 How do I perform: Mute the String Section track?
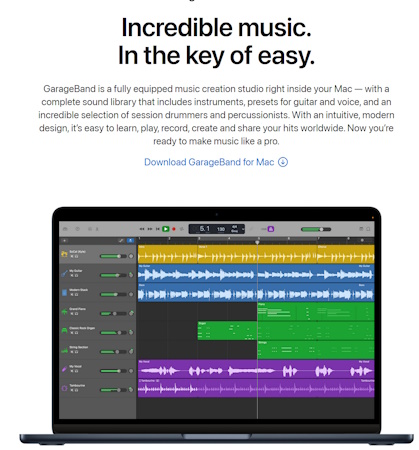(72, 352)
